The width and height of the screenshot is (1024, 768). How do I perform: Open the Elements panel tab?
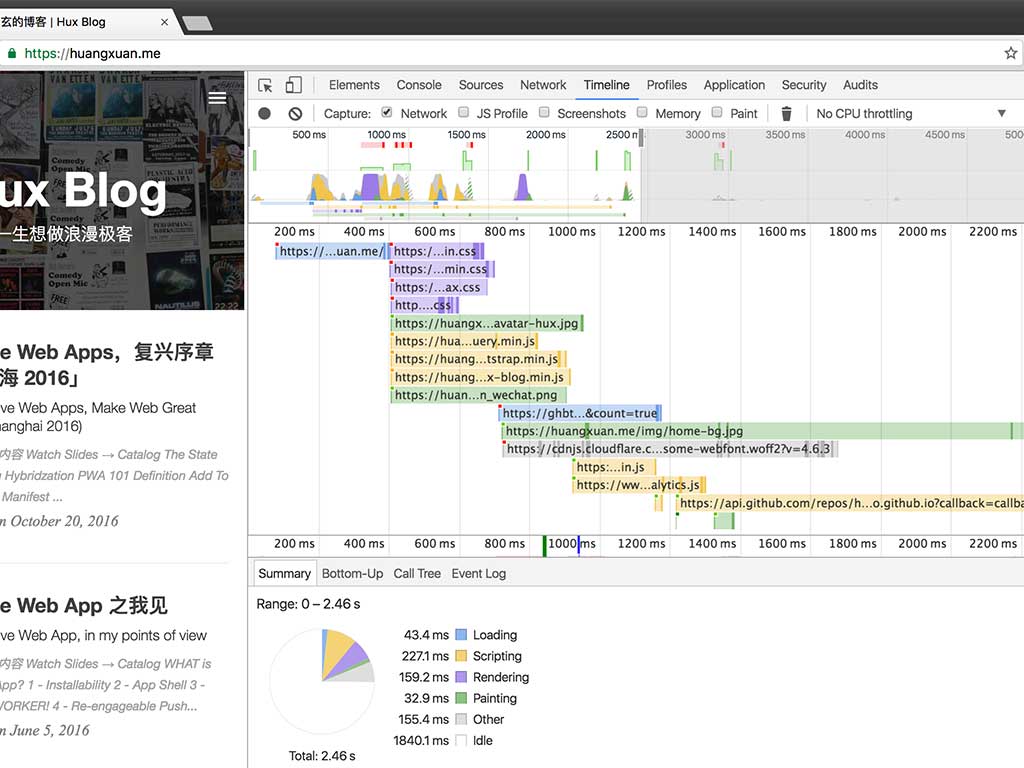[x=354, y=85]
